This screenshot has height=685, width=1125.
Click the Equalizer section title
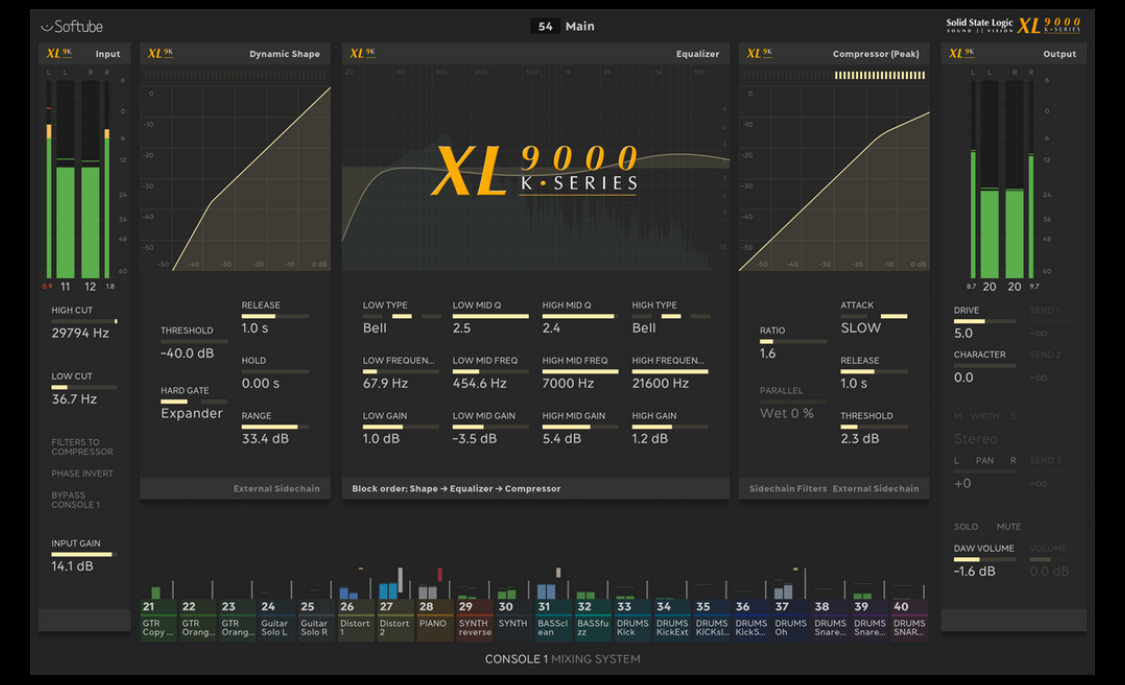tap(697, 54)
